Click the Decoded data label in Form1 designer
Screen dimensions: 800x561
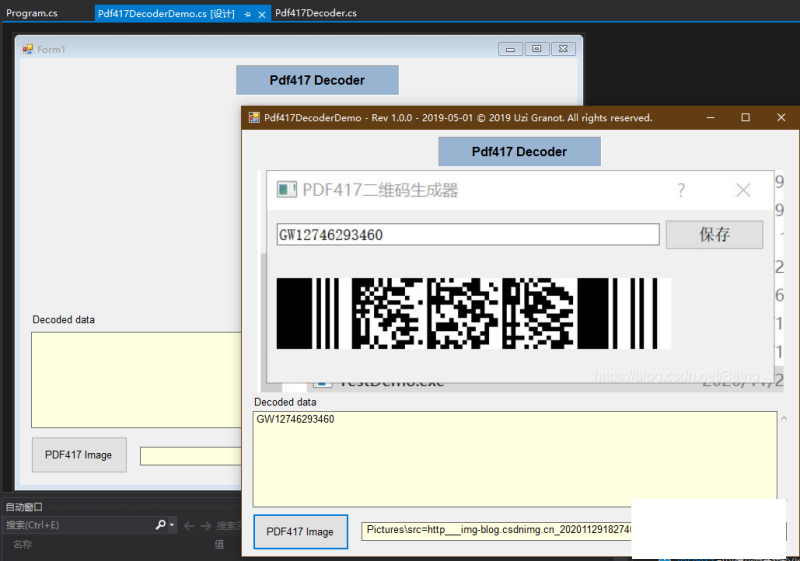click(x=63, y=320)
